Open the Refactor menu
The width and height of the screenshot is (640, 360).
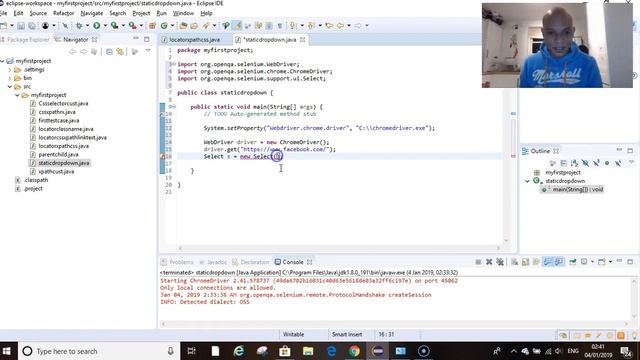tap(64, 13)
